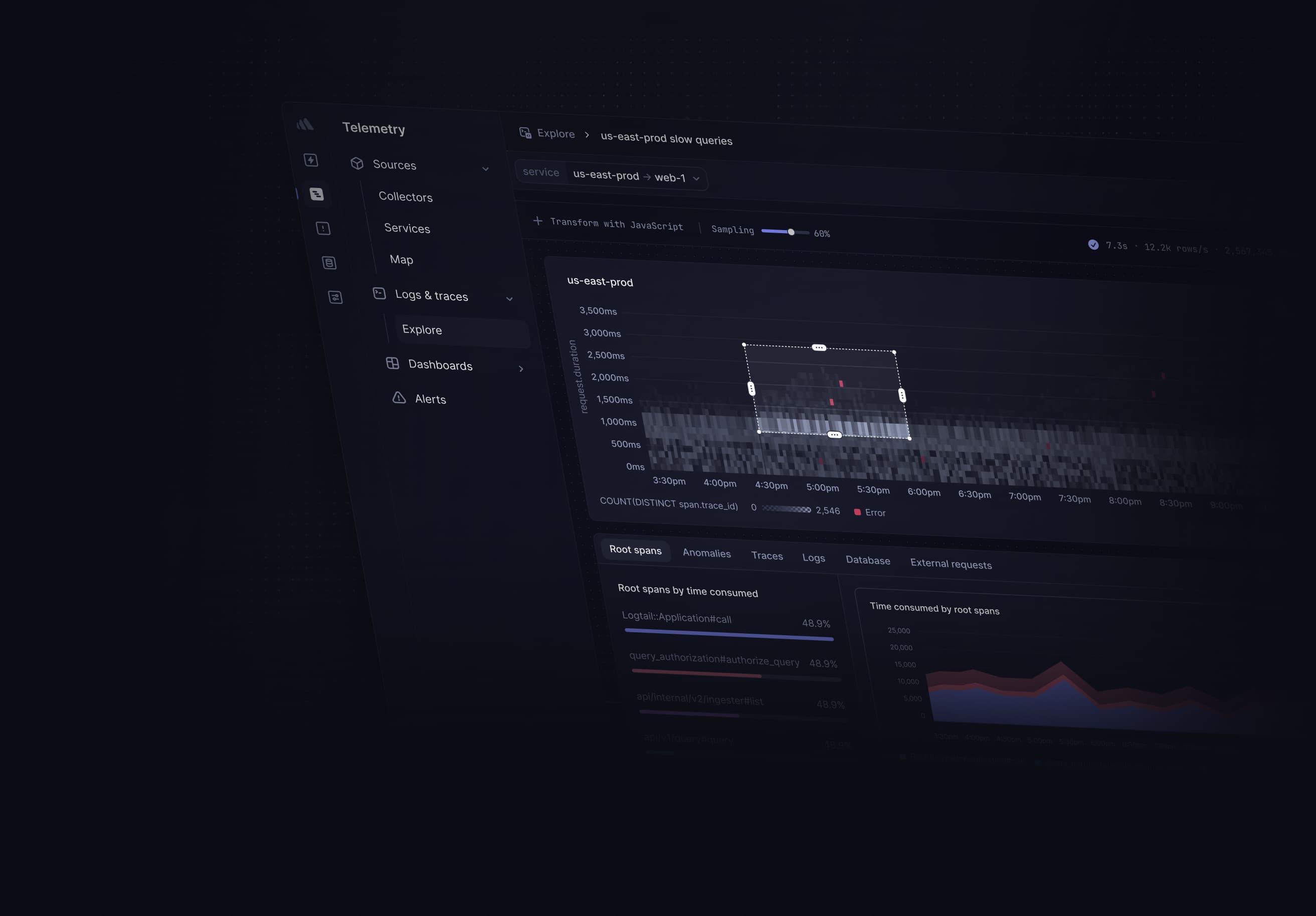Click Transform with JavaScript button

coord(616,224)
